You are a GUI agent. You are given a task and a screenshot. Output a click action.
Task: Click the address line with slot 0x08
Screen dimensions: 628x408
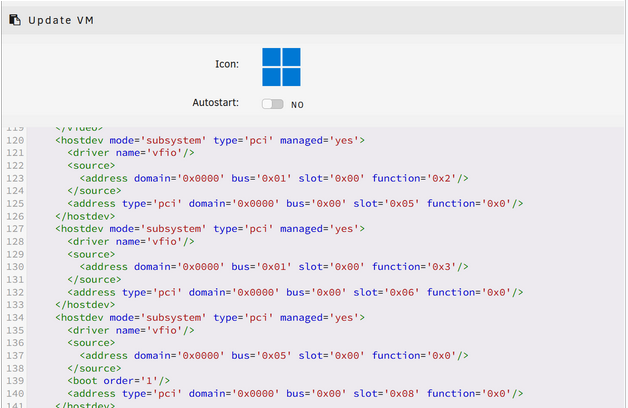[x=295, y=394]
